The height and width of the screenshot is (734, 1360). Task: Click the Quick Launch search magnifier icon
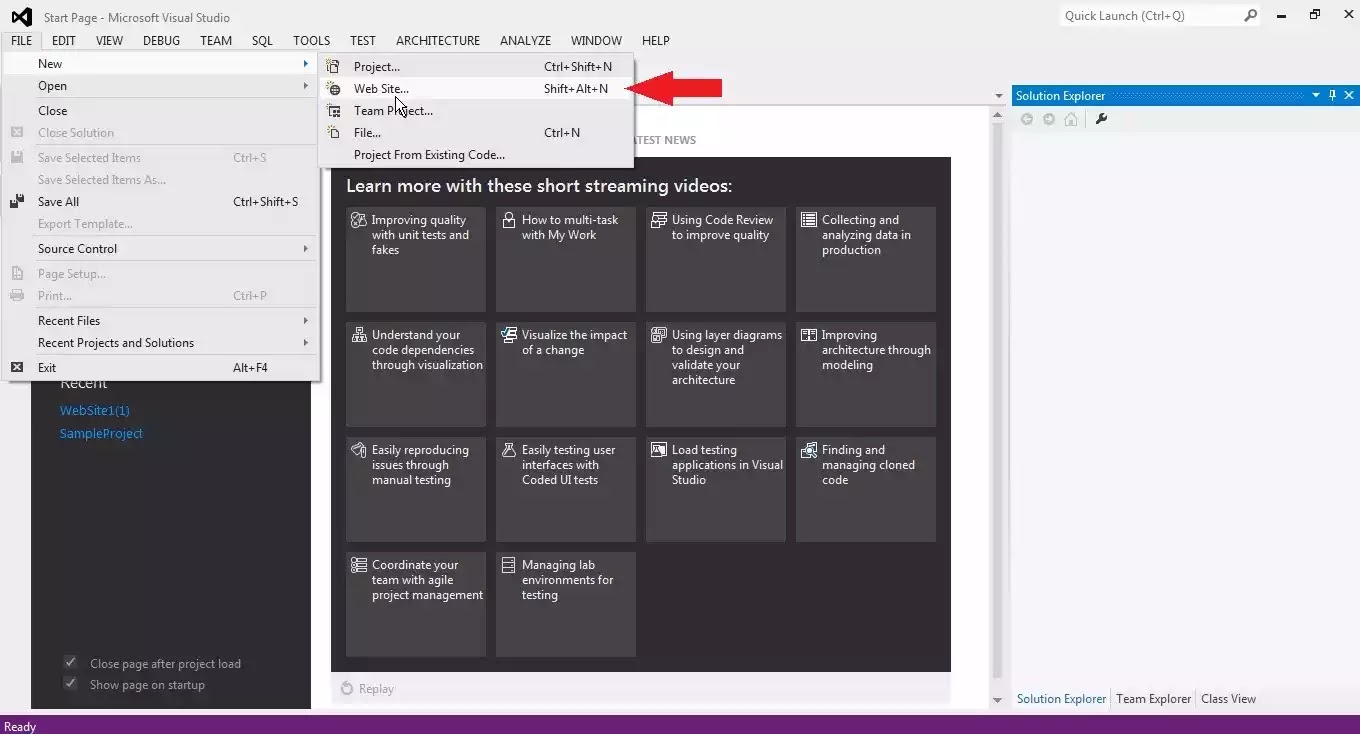tap(1250, 16)
